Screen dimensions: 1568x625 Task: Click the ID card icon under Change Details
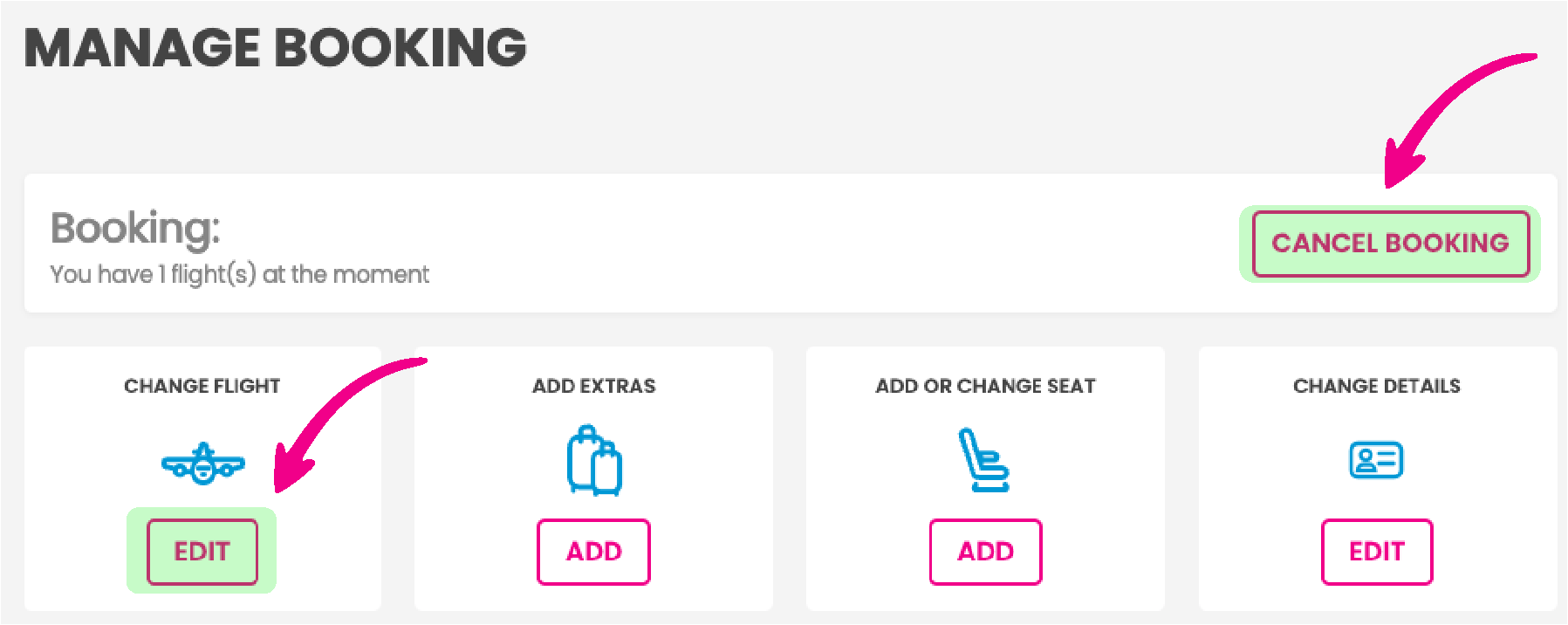1376,460
